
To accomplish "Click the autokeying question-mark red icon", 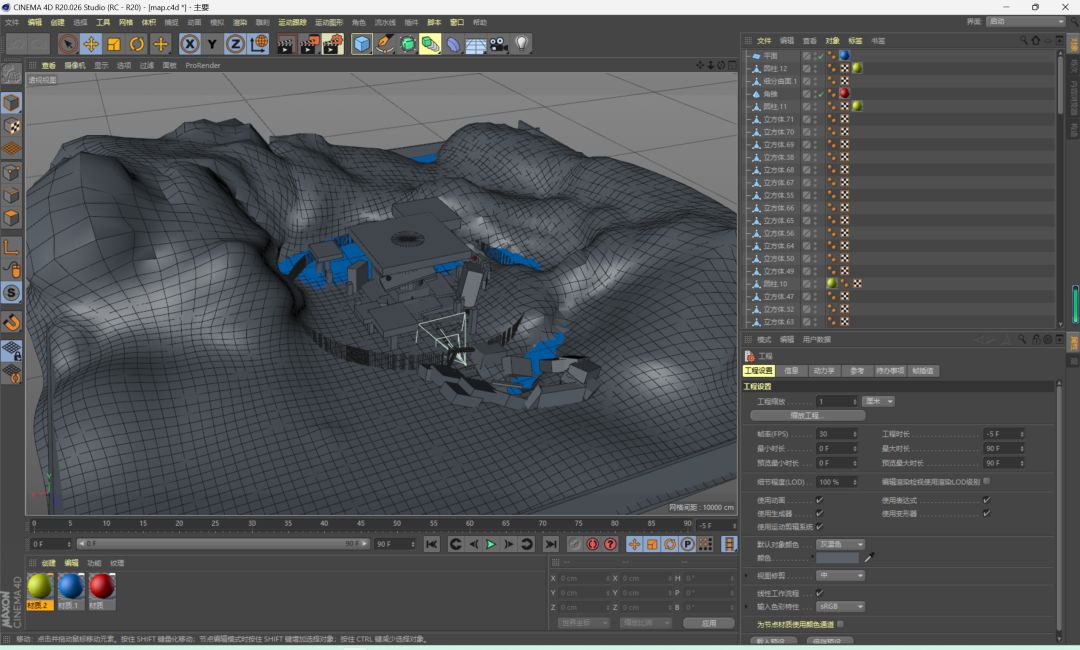I will coord(610,544).
